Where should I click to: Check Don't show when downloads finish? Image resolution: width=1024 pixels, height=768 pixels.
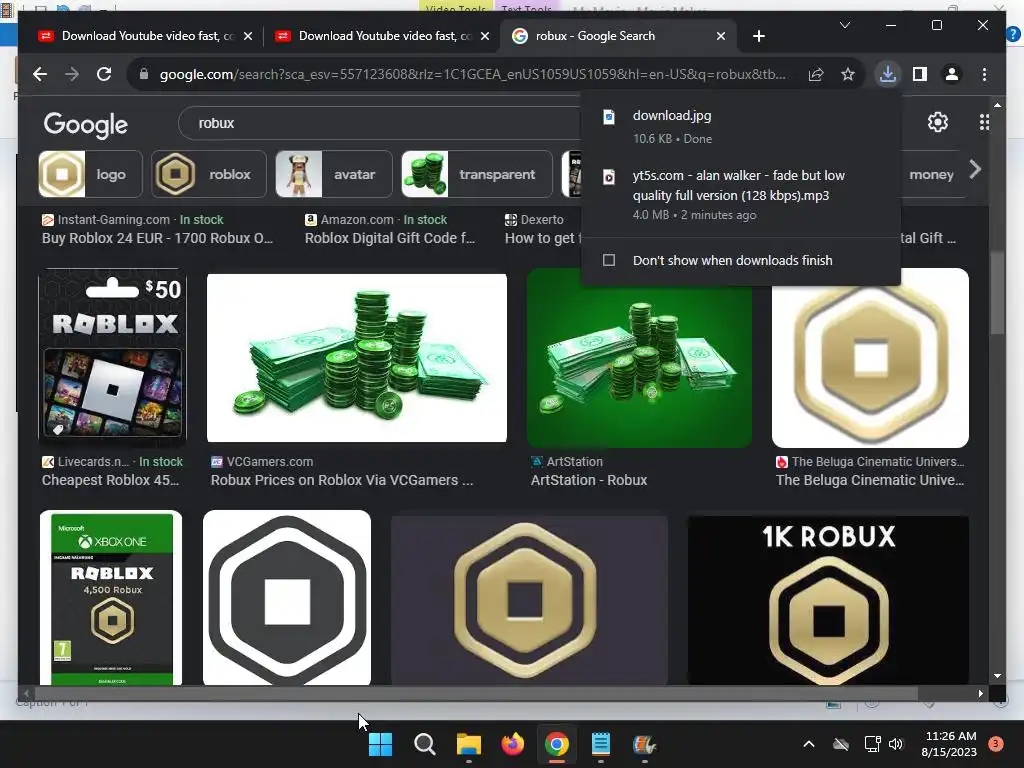click(x=609, y=261)
